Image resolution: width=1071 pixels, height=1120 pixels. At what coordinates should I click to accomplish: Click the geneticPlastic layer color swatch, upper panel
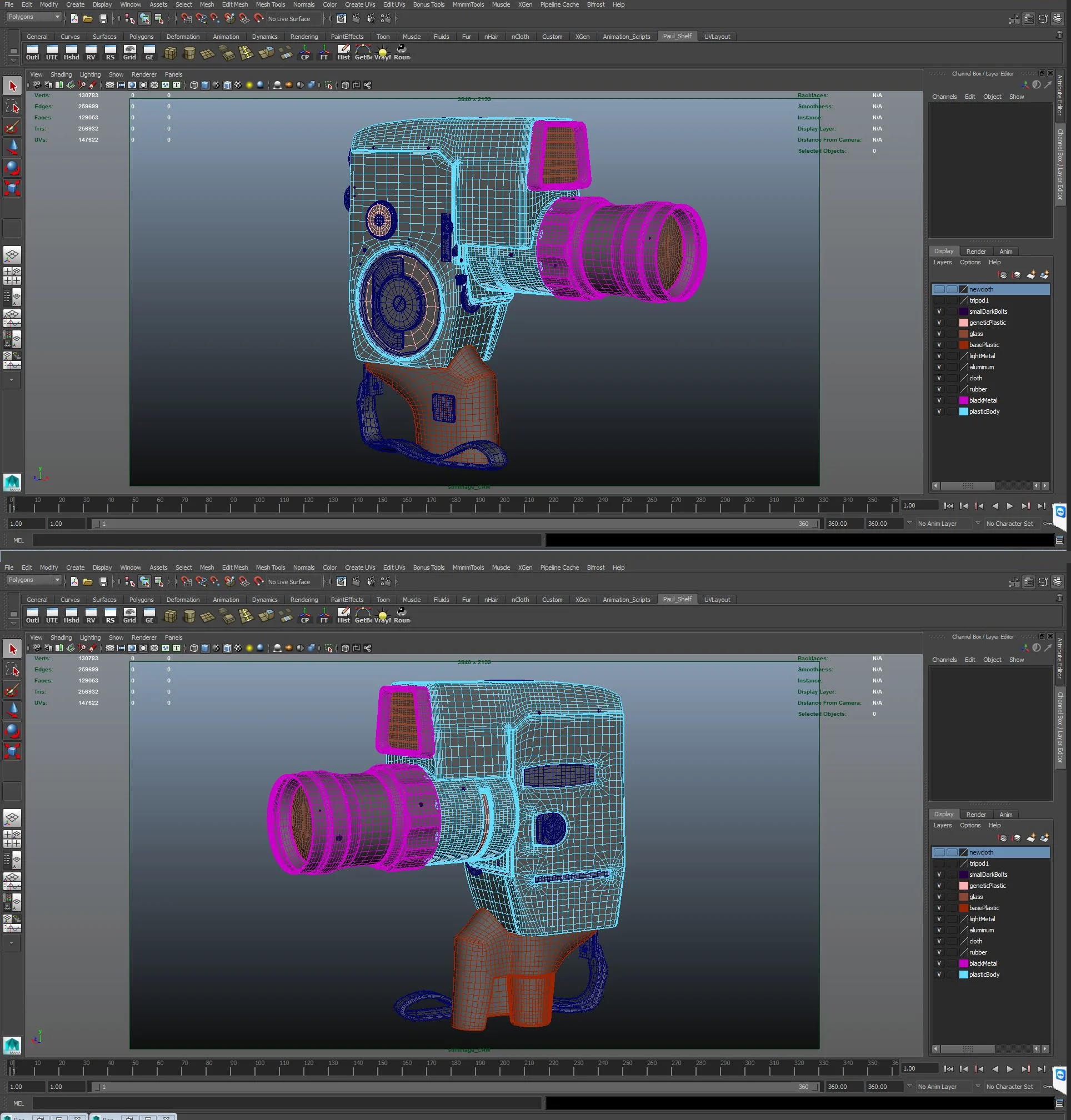pyautogui.click(x=964, y=323)
